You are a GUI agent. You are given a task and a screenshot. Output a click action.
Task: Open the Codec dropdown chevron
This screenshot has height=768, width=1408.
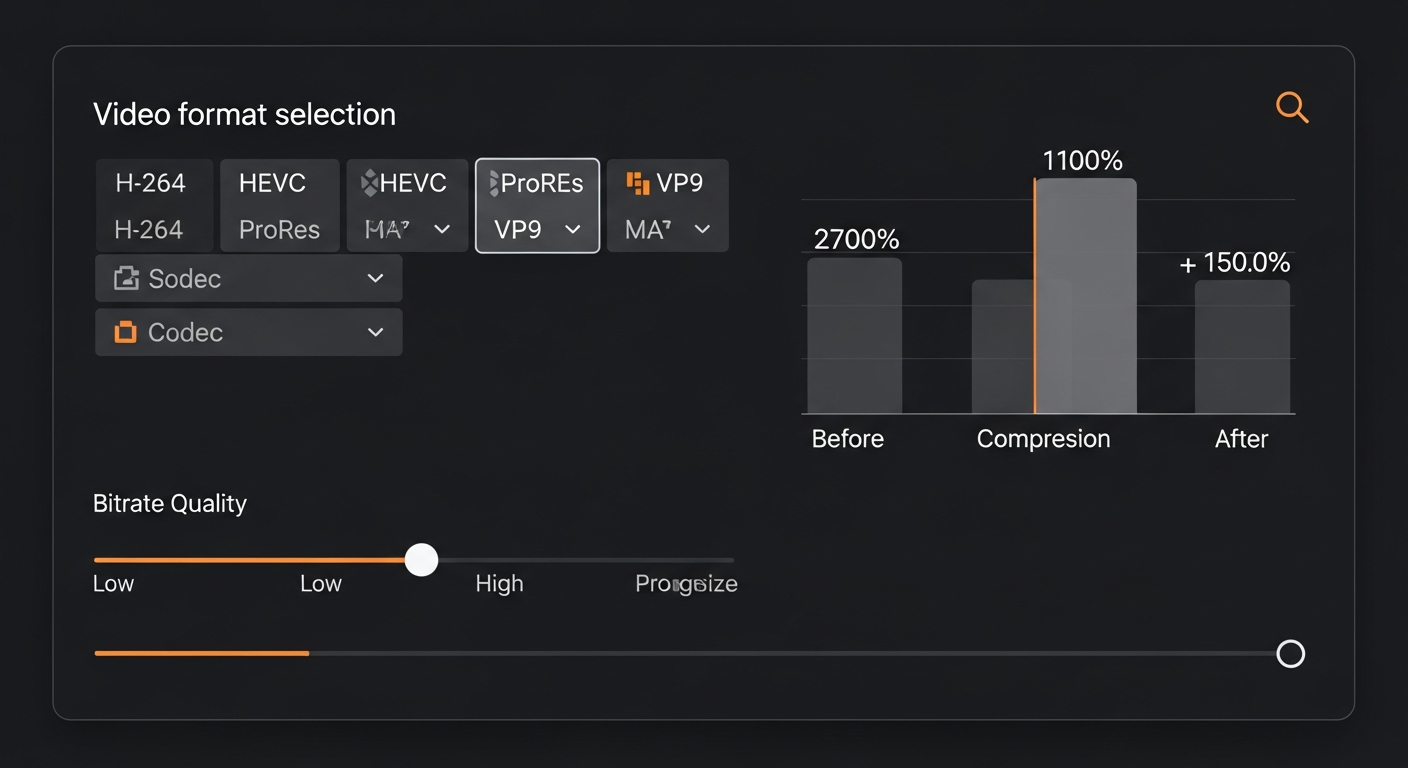pos(376,332)
